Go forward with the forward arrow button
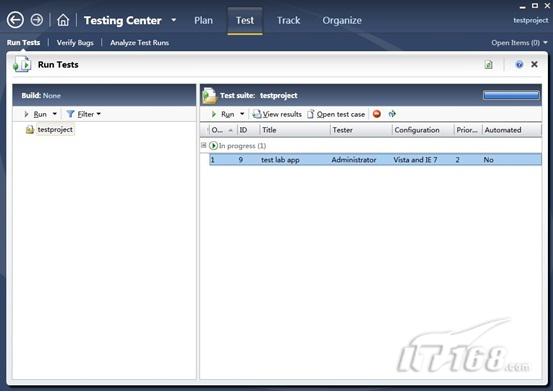 (x=36, y=20)
